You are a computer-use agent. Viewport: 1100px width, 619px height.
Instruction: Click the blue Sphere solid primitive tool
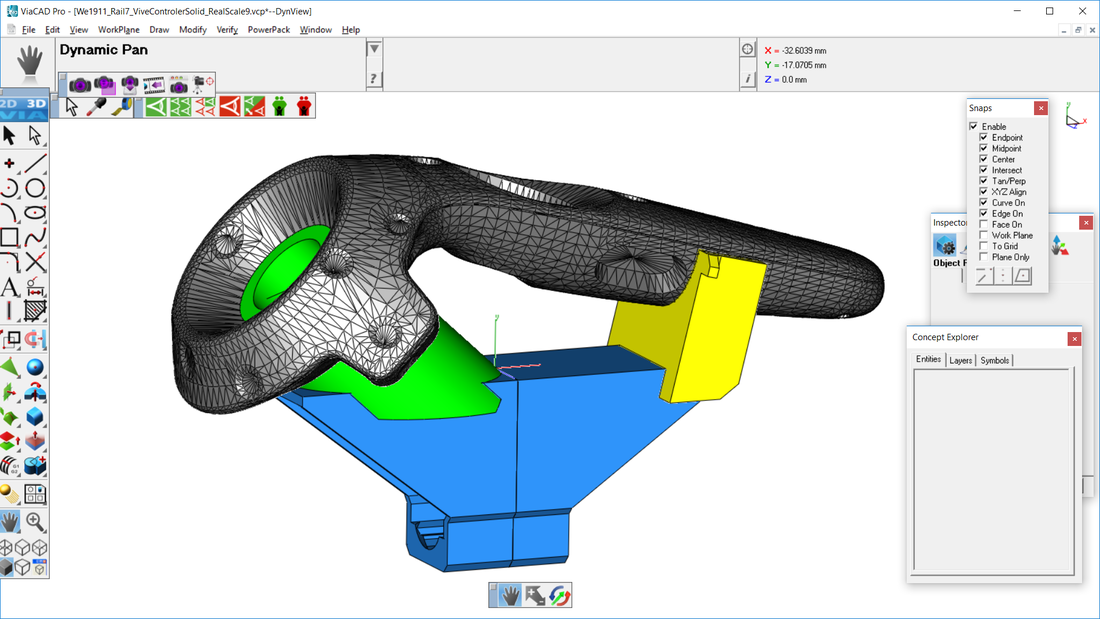tap(36, 368)
